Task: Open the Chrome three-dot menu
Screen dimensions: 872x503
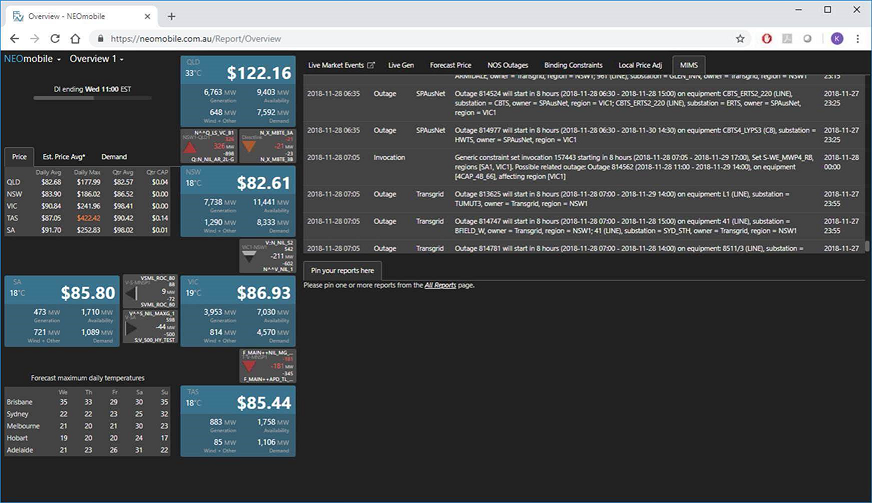Action: (857, 39)
